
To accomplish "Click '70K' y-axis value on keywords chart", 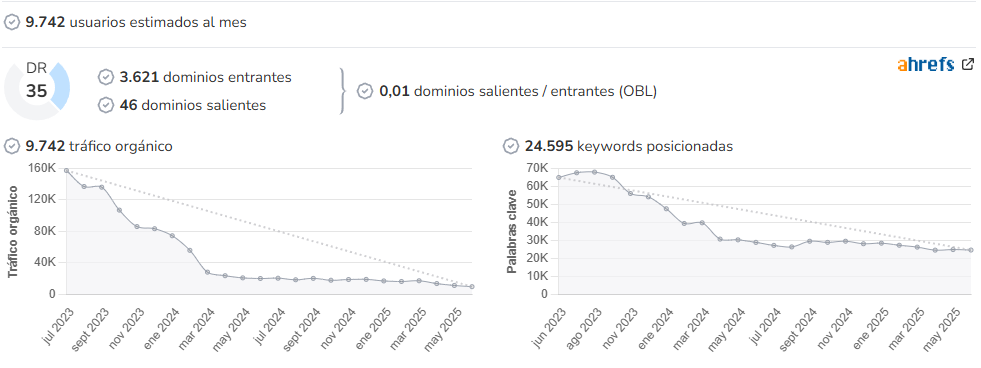I will (x=536, y=168).
